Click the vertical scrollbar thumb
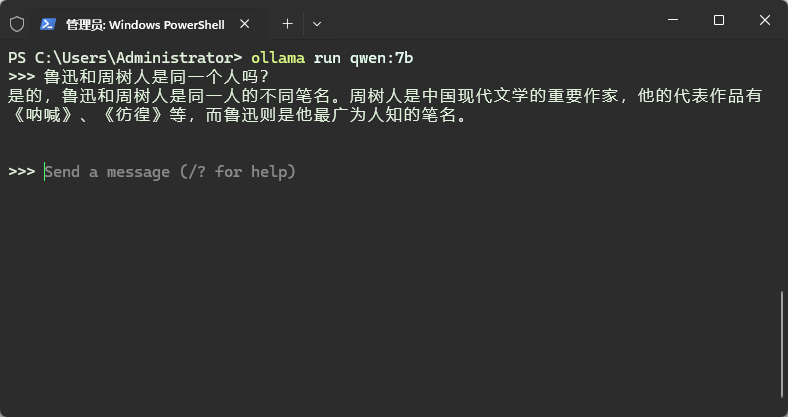The height and width of the screenshot is (417, 788). pyautogui.click(x=782, y=345)
